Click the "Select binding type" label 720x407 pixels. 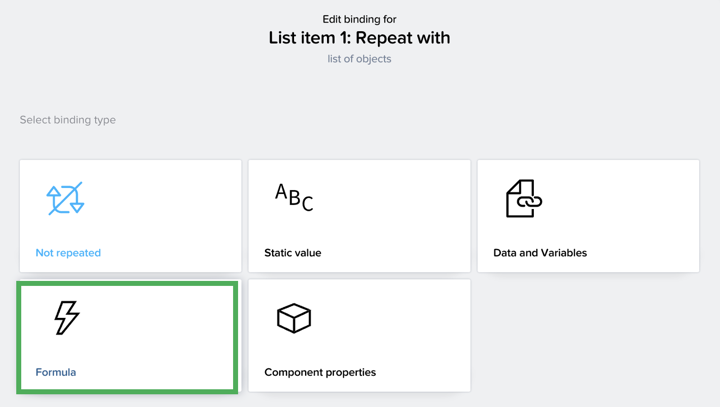coord(68,120)
